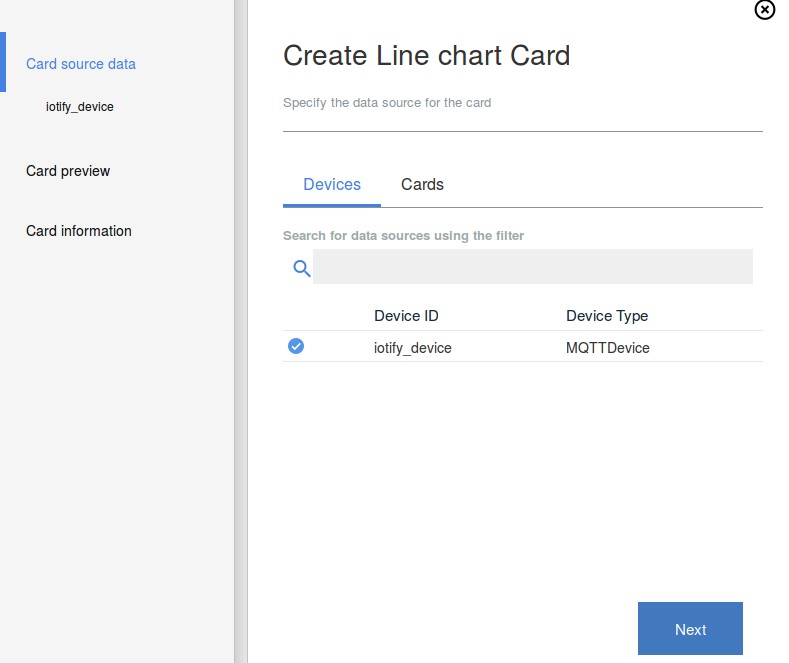This screenshot has height=663, width=789.
Task: Click the Device Type column header
Action: pyautogui.click(x=607, y=316)
